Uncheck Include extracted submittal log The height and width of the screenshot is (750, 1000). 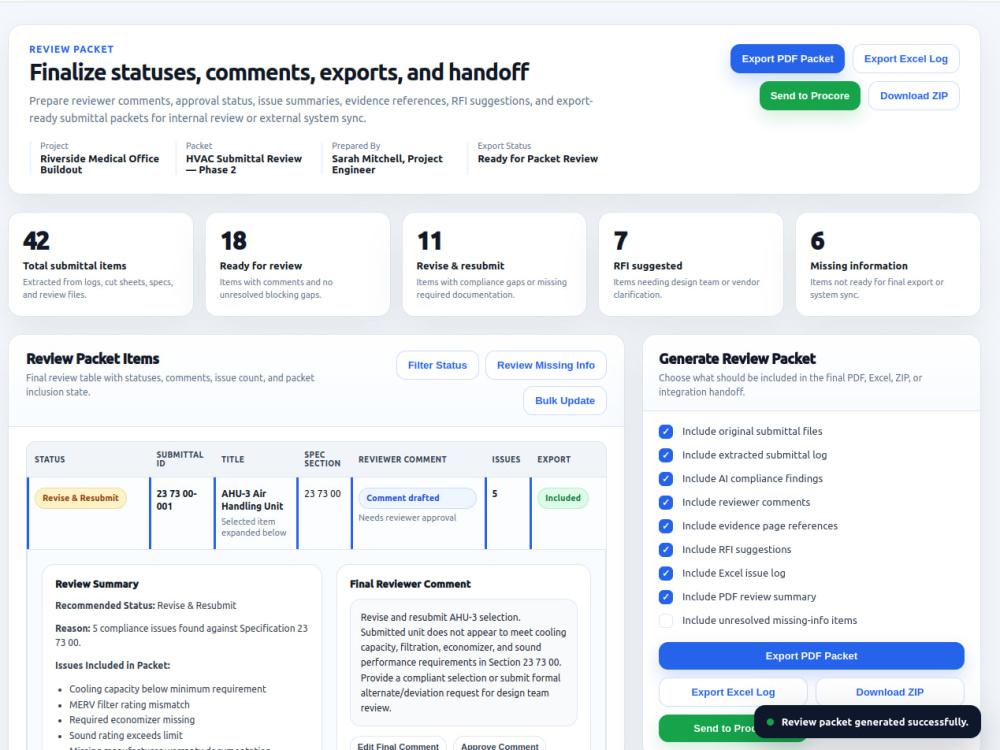point(666,455)
